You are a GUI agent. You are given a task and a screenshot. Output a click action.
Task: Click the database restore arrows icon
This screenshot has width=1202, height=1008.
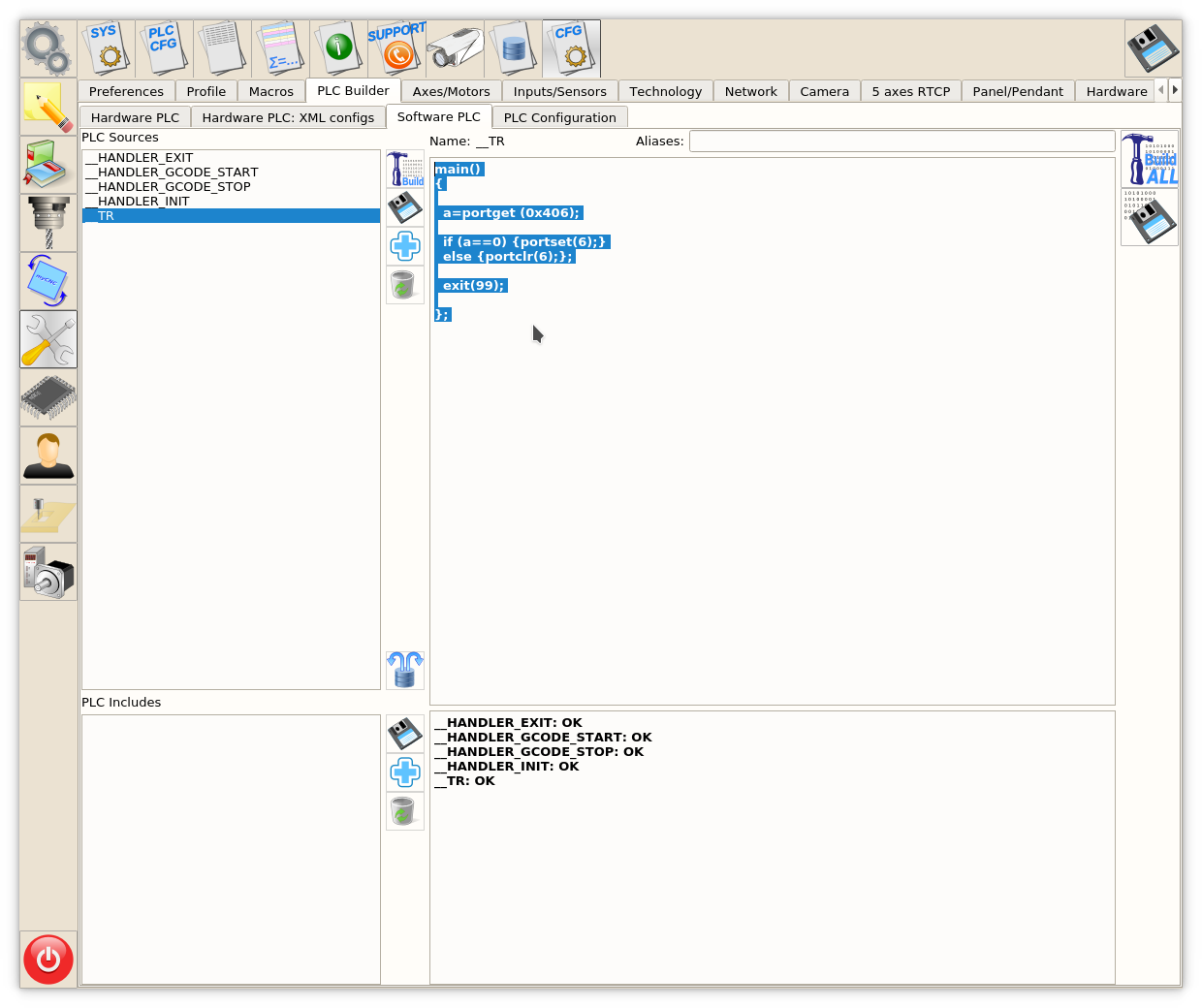(x=405, y=670)
